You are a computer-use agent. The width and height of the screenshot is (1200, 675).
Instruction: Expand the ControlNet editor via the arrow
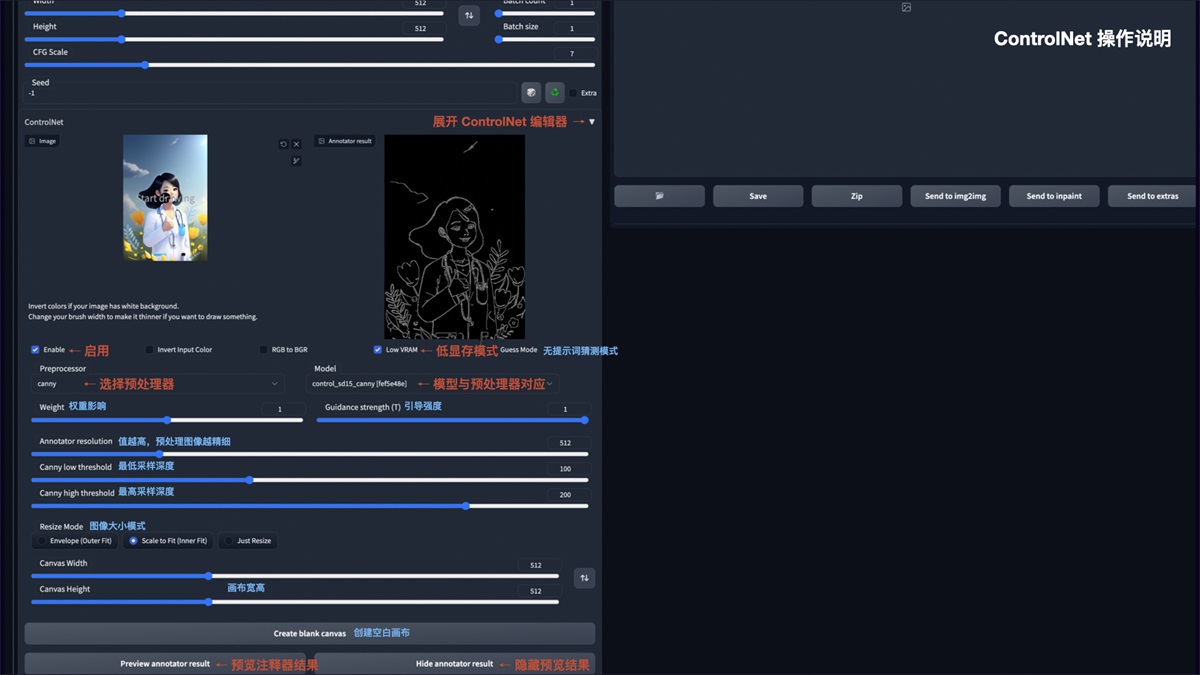tap(591, 121)
